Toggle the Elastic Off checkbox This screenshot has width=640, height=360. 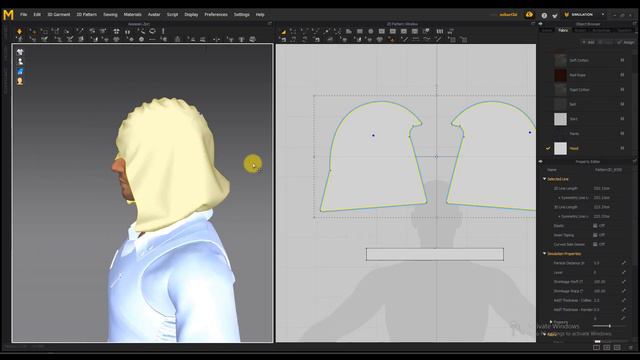coord(595,226)
